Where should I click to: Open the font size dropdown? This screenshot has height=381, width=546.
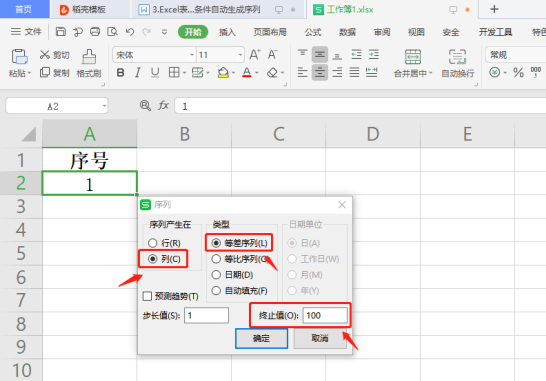coord(240,55)
